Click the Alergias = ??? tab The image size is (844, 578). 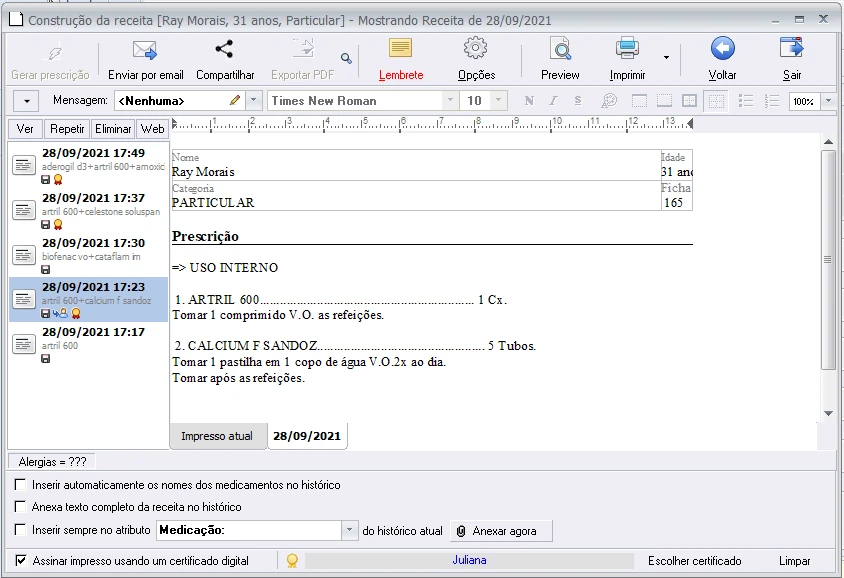click(52, 462)
